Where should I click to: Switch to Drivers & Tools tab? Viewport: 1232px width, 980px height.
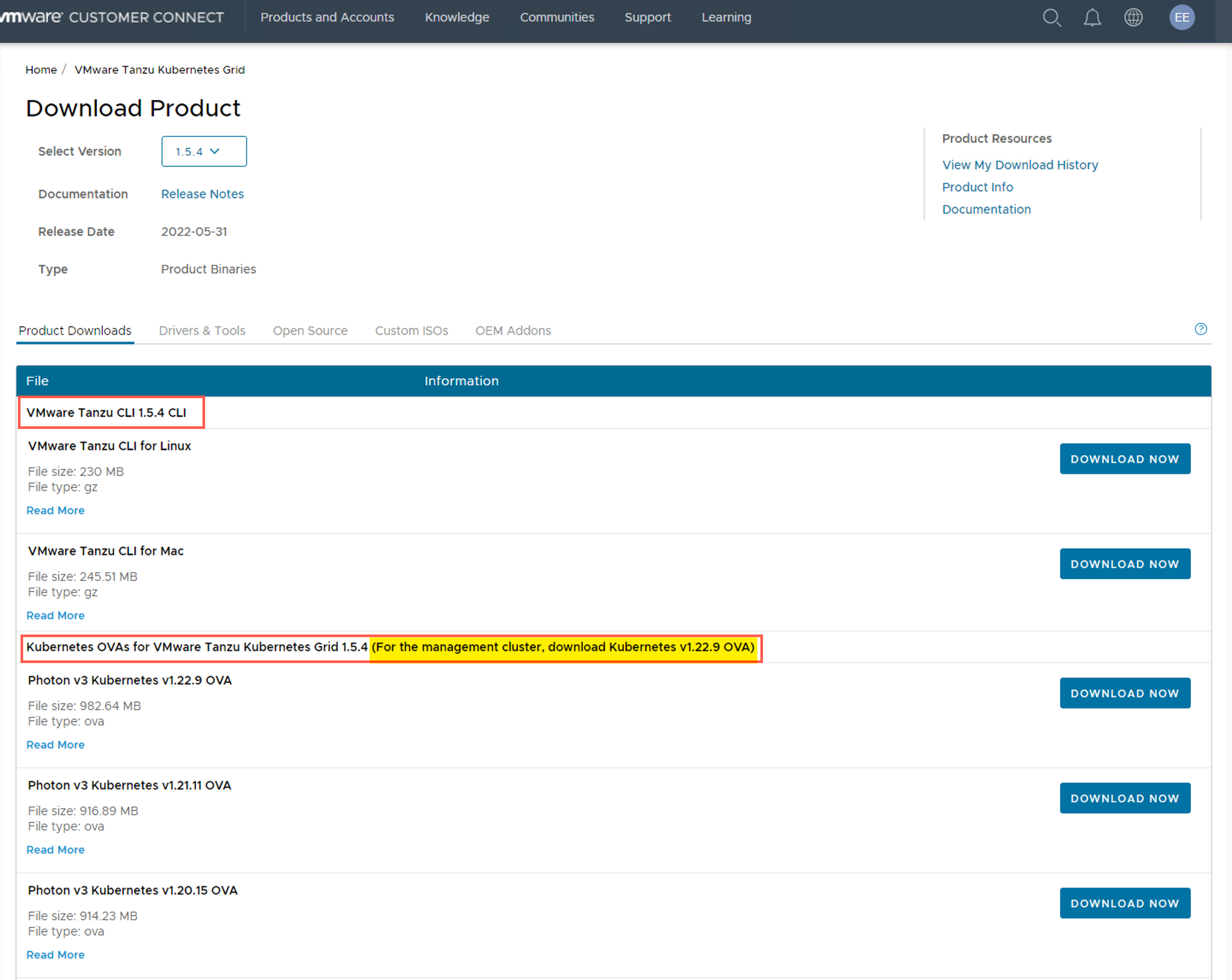coord(202,331)
